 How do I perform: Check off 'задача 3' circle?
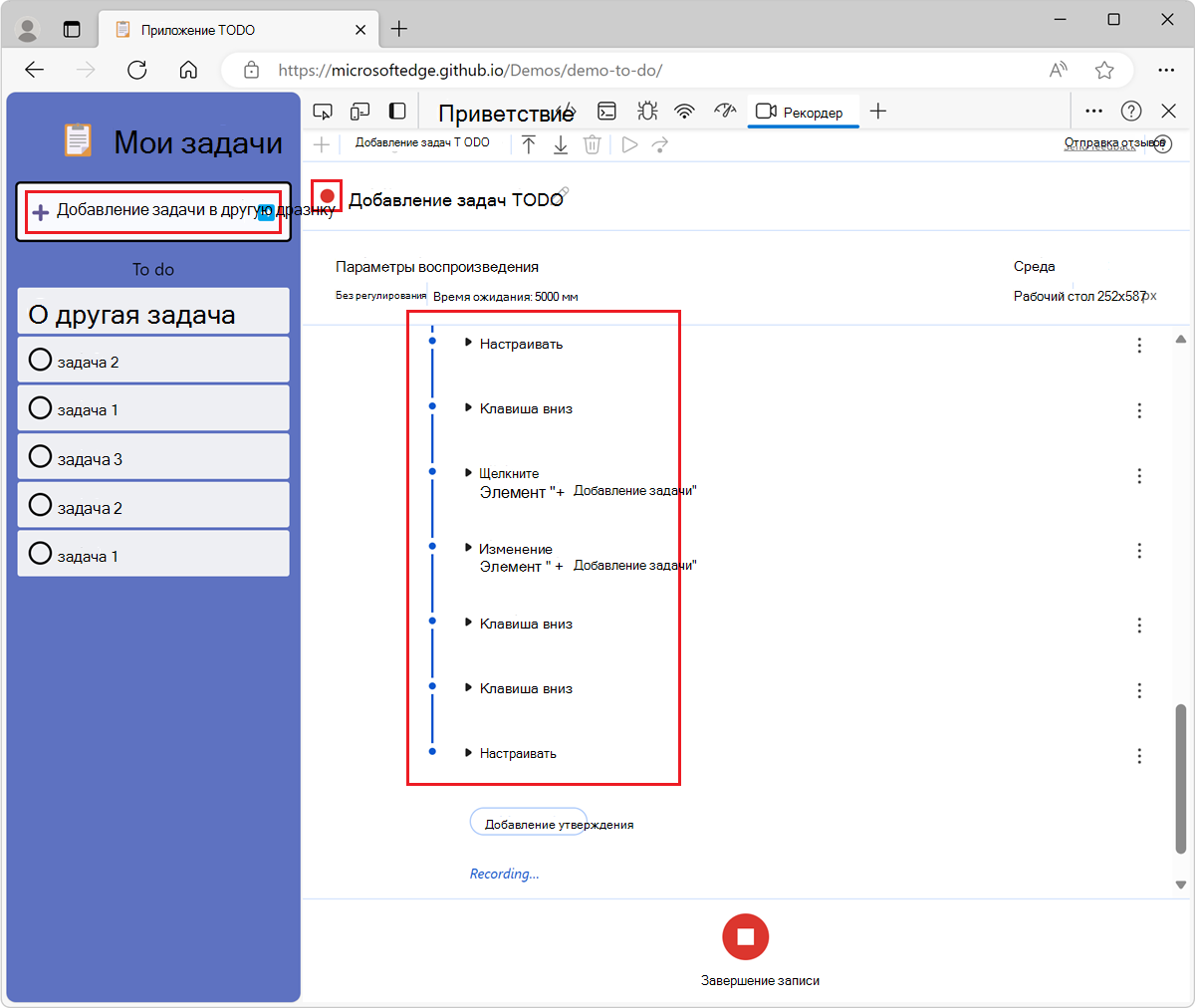tap(40, 457)
